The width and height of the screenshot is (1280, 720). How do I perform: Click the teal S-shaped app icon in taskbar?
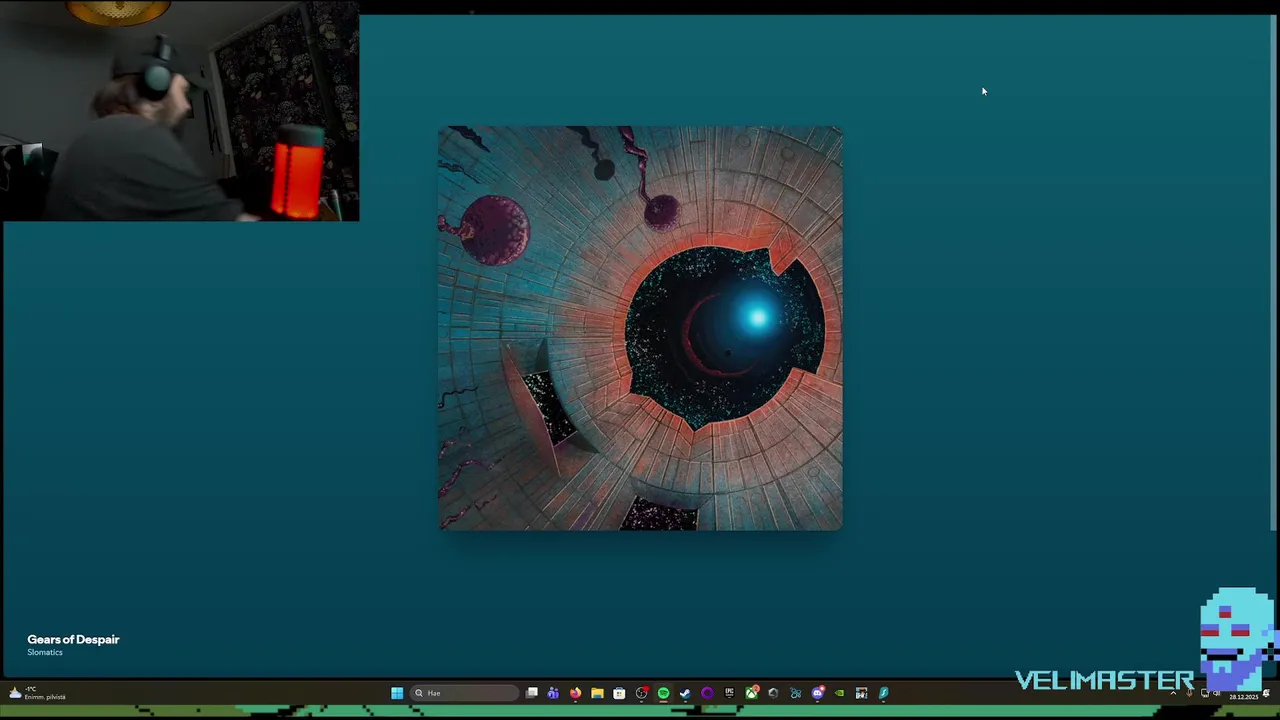(x=884, y=693)
